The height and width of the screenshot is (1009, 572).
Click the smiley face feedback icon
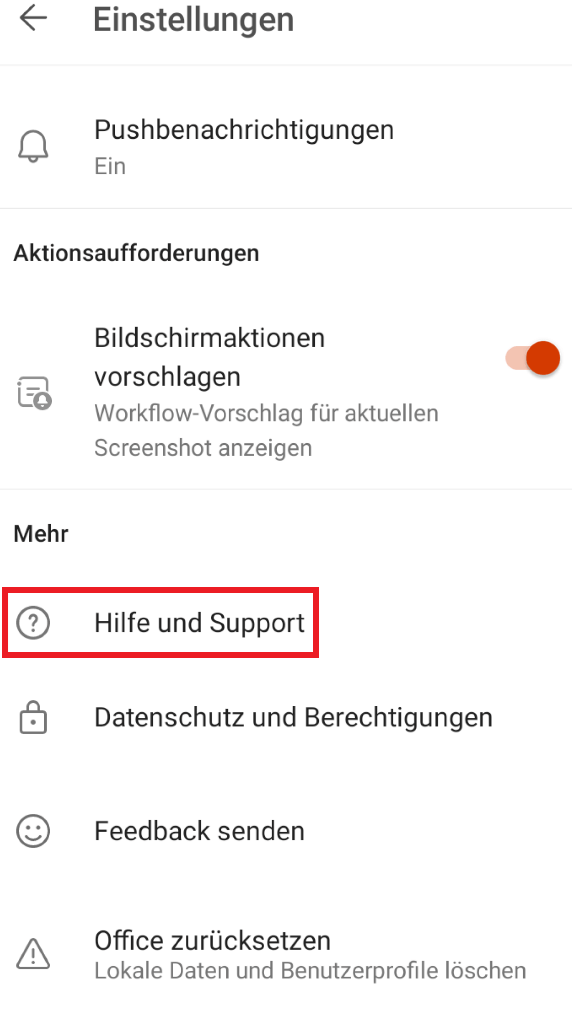pos(33,831)
